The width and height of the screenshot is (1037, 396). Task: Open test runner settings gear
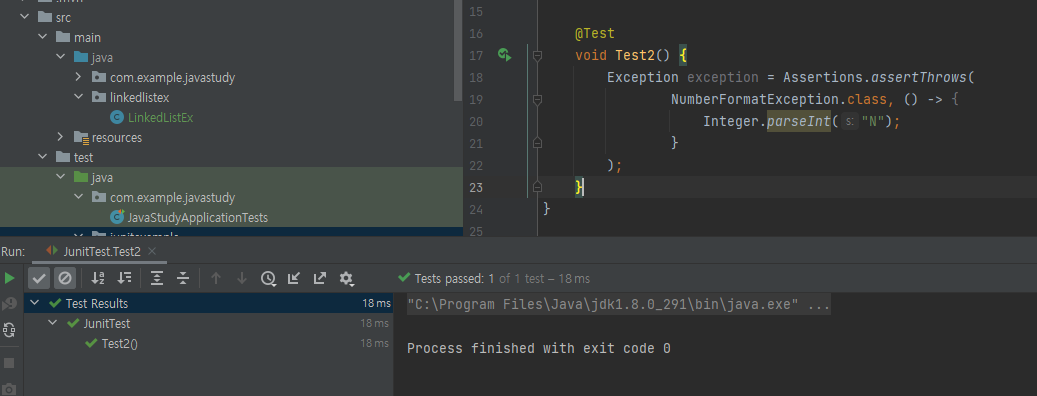click(347, 278)
